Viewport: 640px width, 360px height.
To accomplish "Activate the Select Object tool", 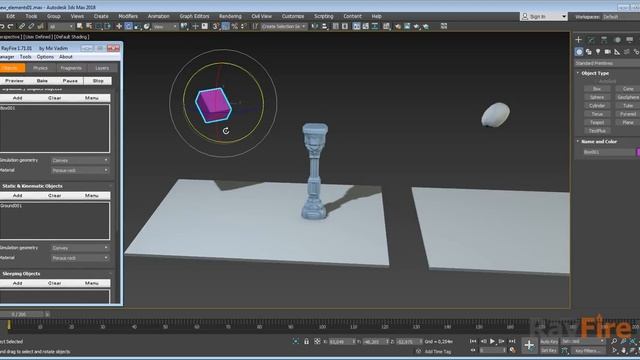I will (80, 26).
